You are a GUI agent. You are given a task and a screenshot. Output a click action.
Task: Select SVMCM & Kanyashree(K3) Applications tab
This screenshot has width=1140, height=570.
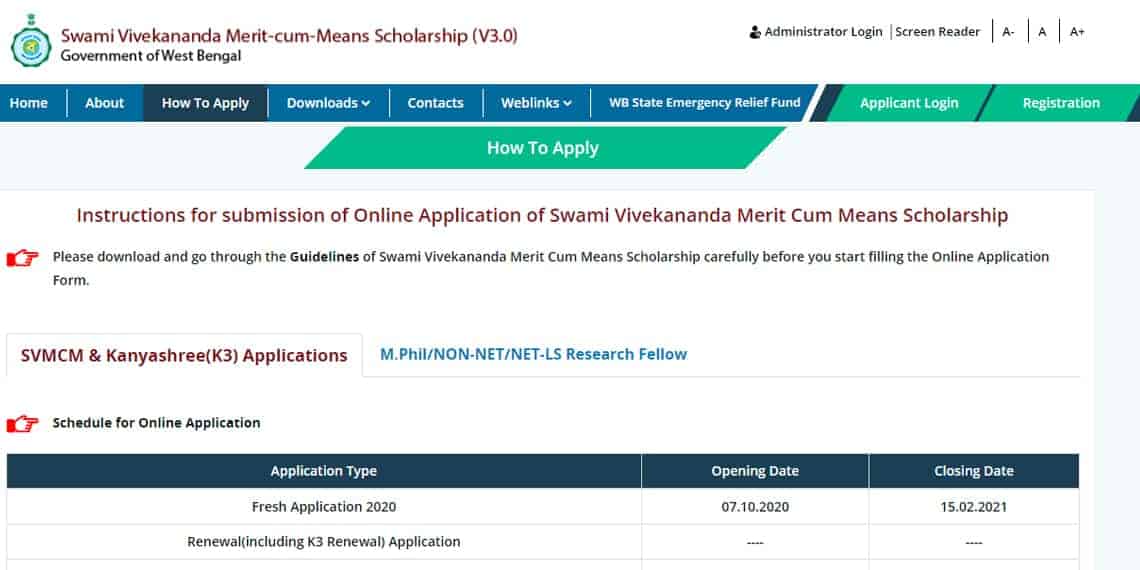tap(184, 356)
